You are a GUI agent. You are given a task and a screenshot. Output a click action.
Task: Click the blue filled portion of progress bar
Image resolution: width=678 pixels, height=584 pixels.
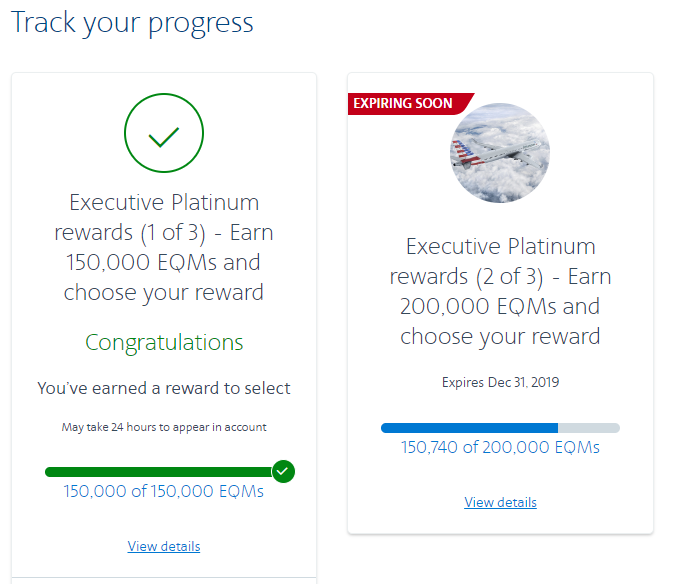point(468,428)
